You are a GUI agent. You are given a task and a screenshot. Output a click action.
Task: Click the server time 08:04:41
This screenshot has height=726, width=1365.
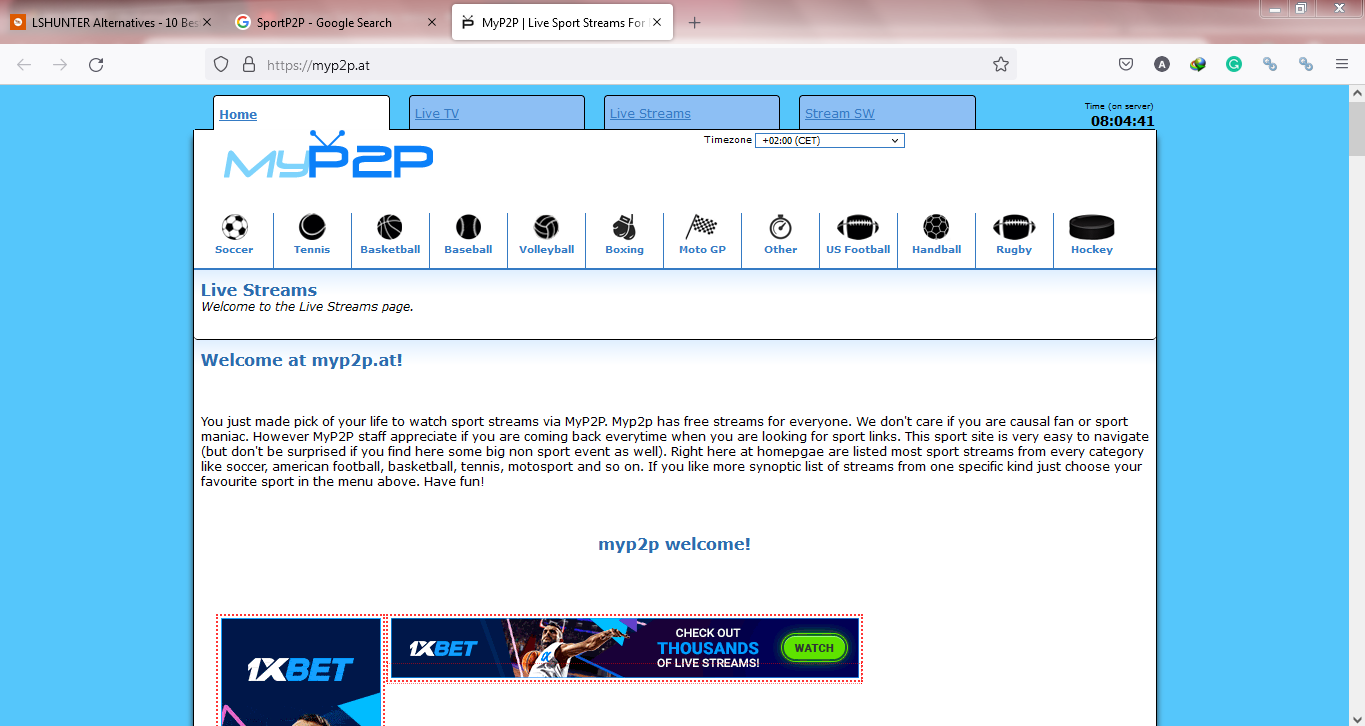coord(1122,121)
